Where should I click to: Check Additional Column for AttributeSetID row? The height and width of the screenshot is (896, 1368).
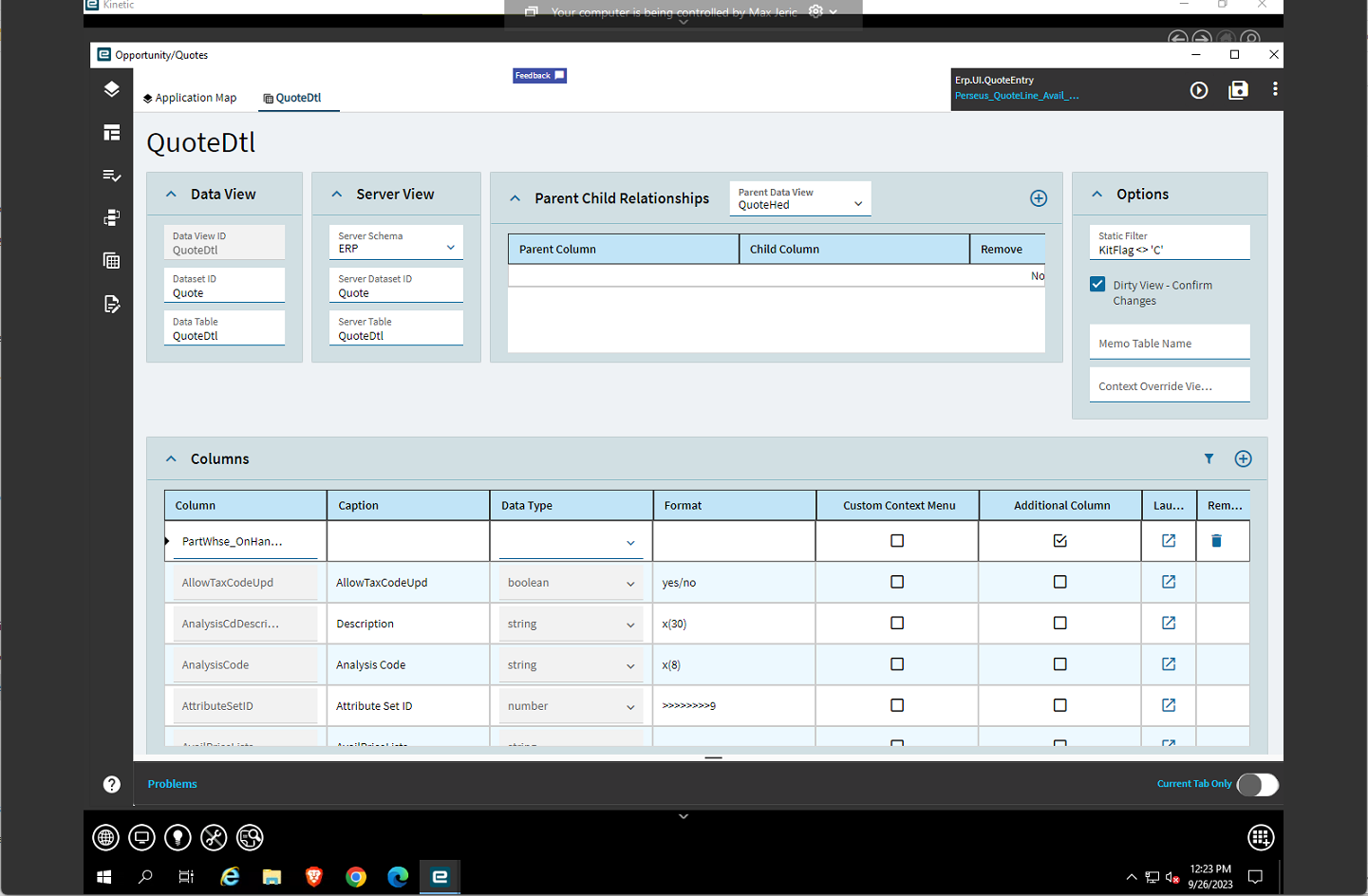[1060, 705]
